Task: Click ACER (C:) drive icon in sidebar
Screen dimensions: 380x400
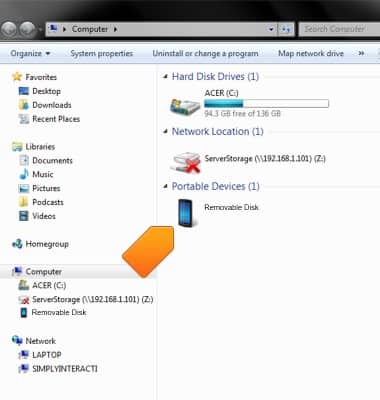Action: tap(24, 285)
